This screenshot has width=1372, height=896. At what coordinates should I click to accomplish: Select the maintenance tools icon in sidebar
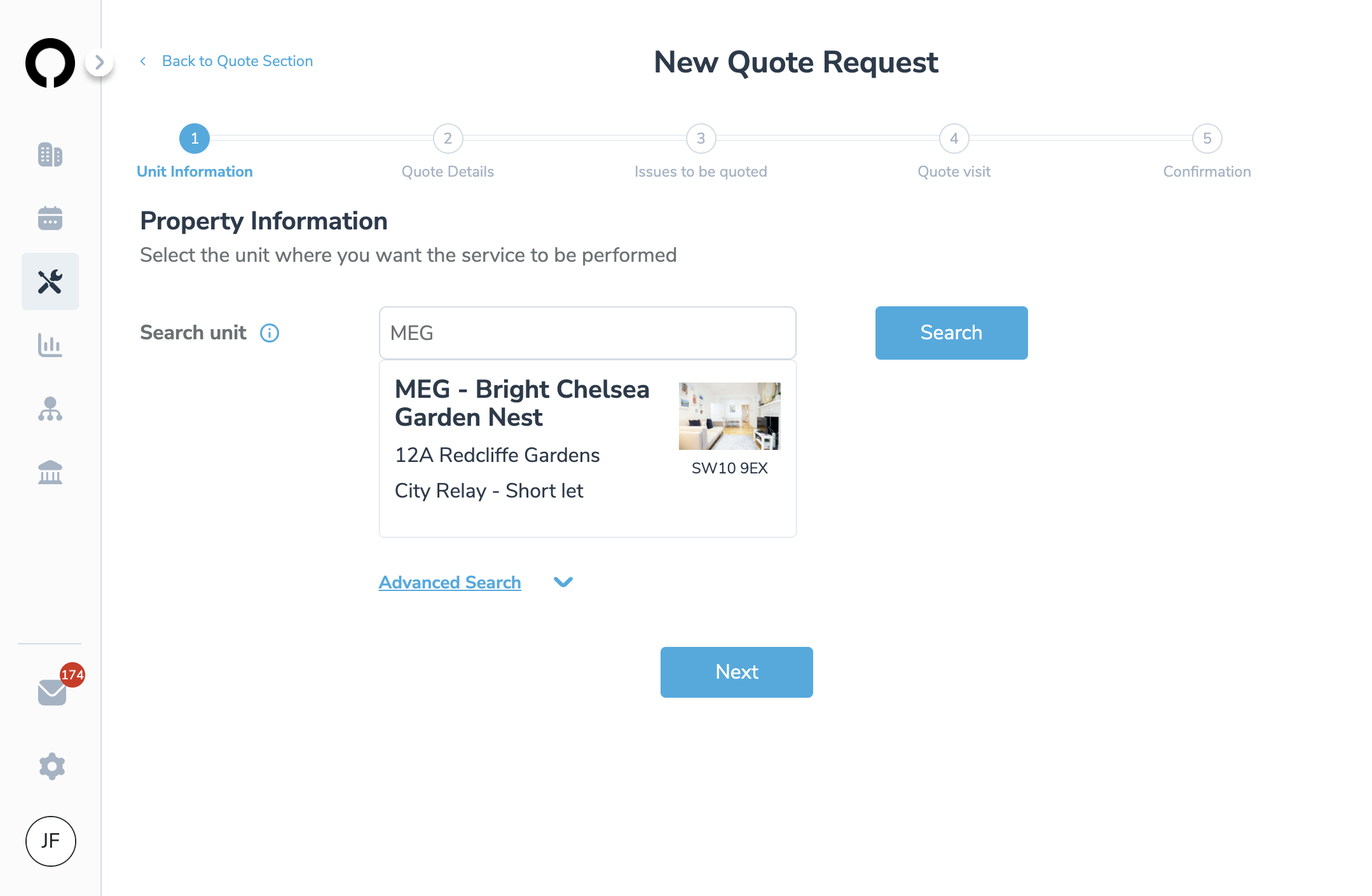(50, 282)
